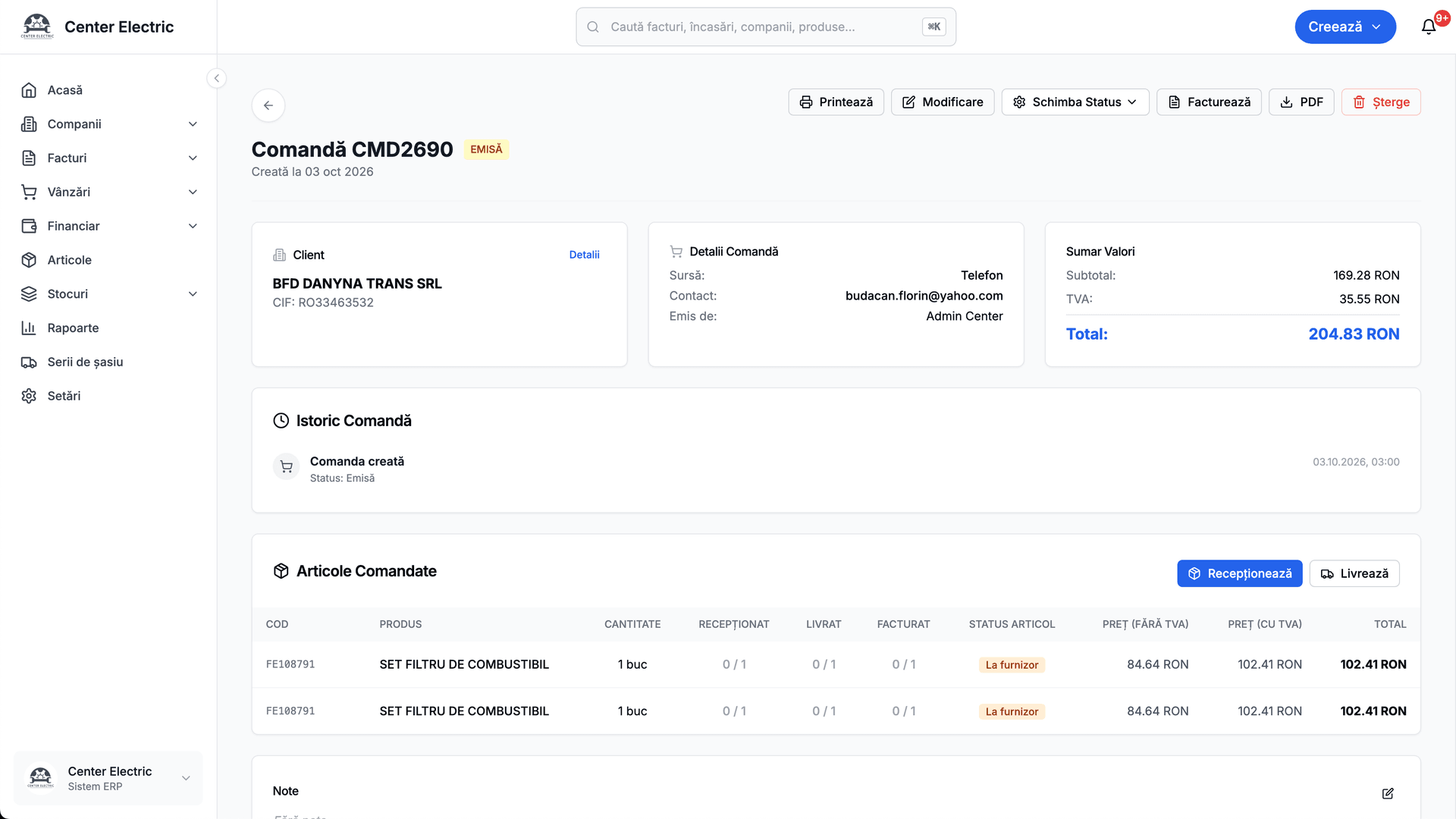The width and height of the screenshot is (1456, 819).
Task: Click the Recepționează button
Action: 1240,573
